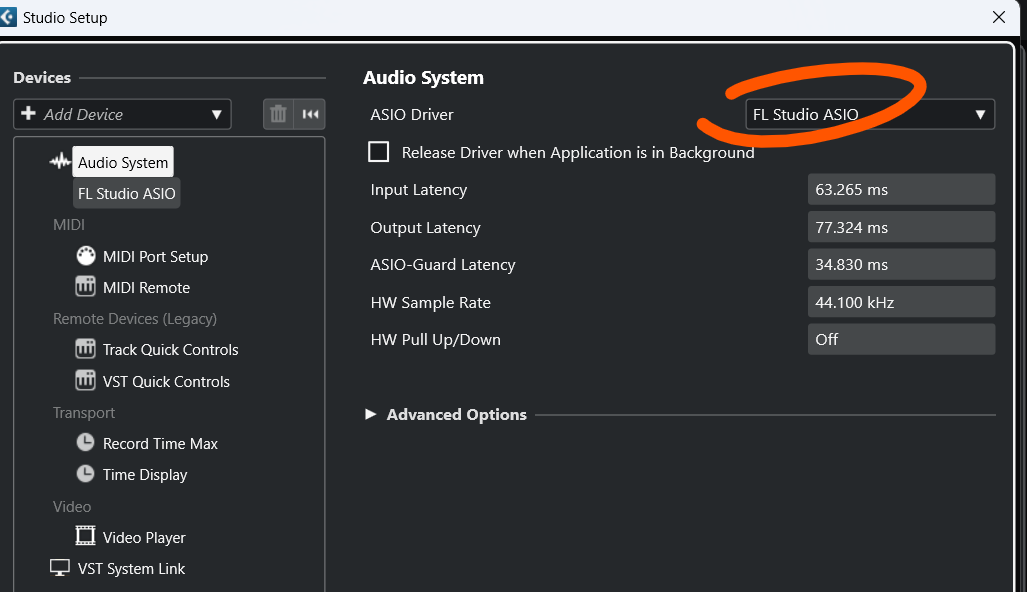Click the ASIO Driver label

tap(412, 115)
